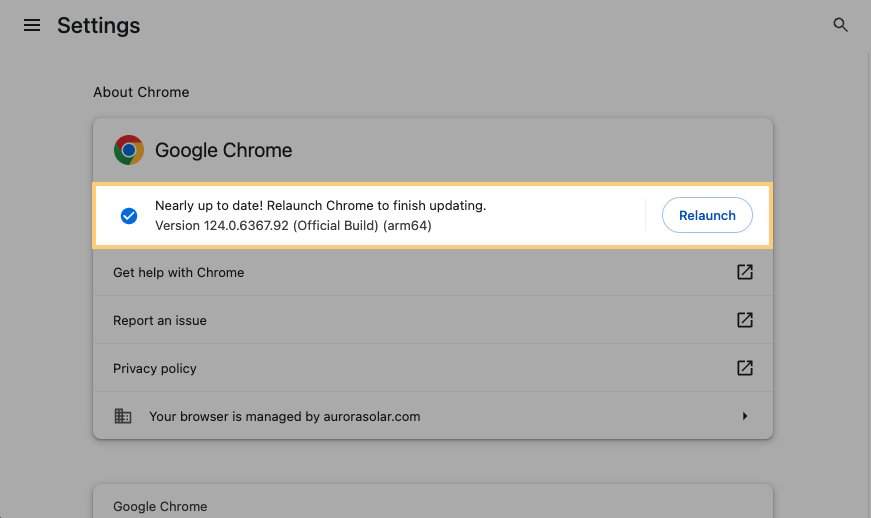Click external link icon for Get help
Screen dimensions: 871x518
click(x=745, y=272)
